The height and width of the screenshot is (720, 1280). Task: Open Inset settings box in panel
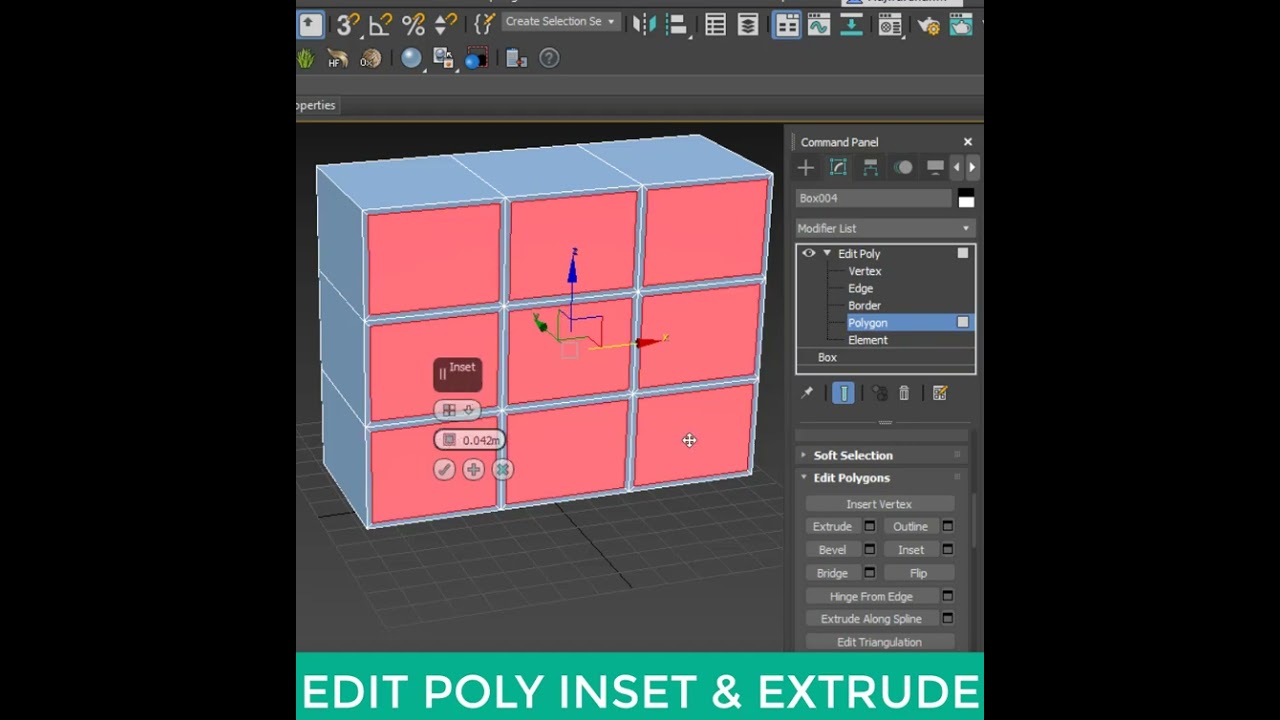(948, 550)
